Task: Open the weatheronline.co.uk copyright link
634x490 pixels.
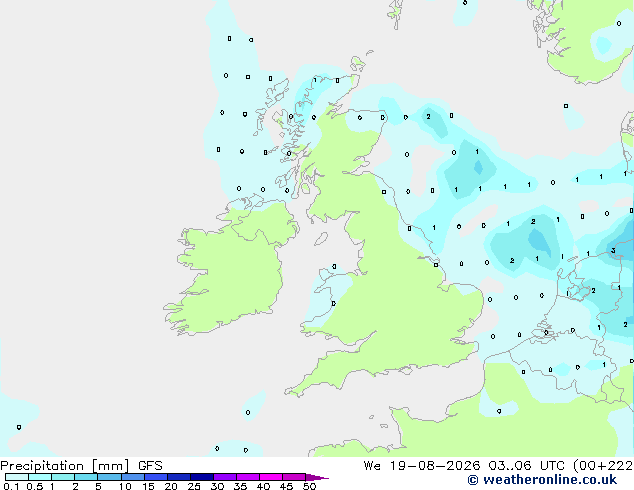Action: [x=542, y=480]
